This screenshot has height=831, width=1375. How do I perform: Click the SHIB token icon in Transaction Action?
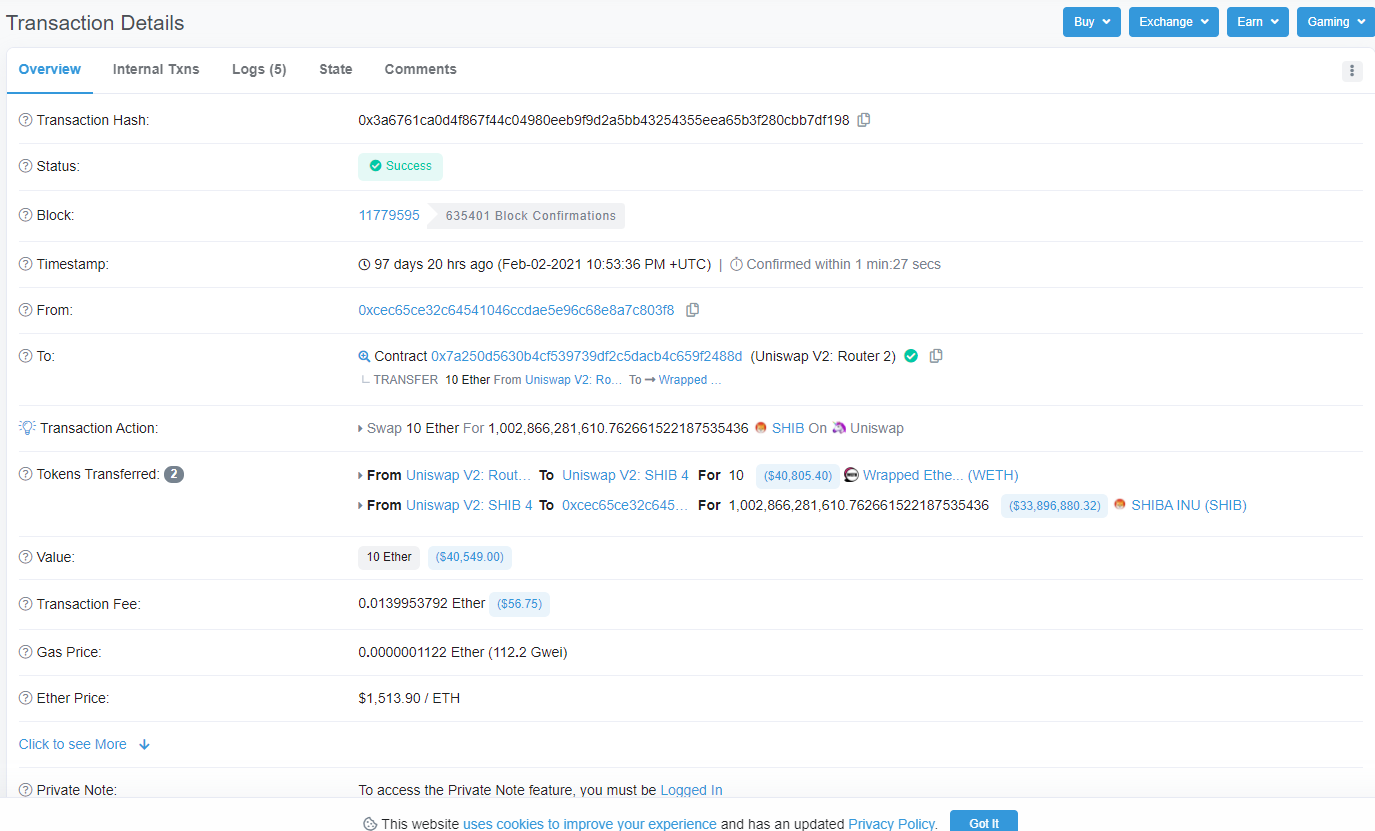(761, 428)
